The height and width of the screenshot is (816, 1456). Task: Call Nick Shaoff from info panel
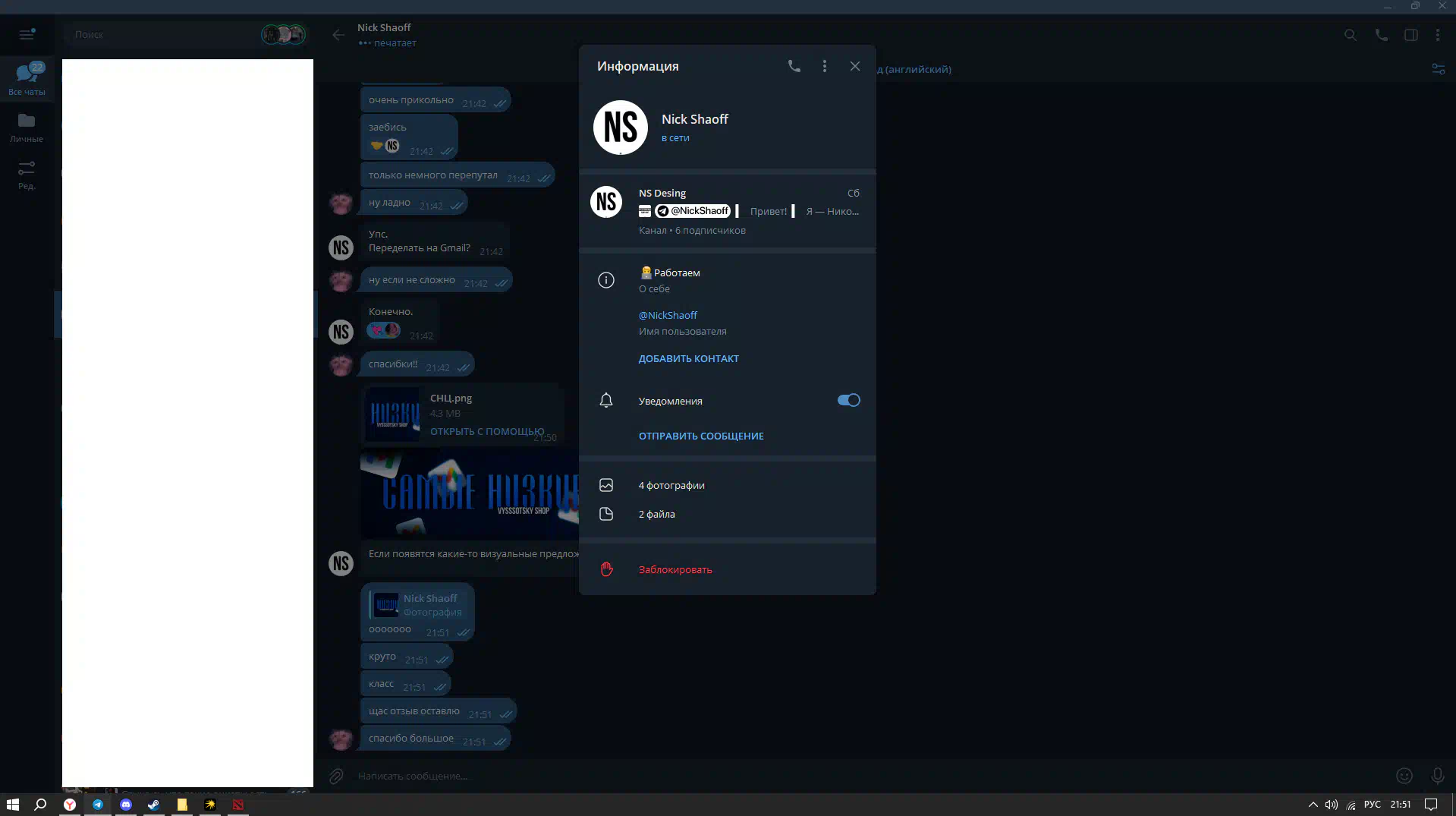(794, 66)
